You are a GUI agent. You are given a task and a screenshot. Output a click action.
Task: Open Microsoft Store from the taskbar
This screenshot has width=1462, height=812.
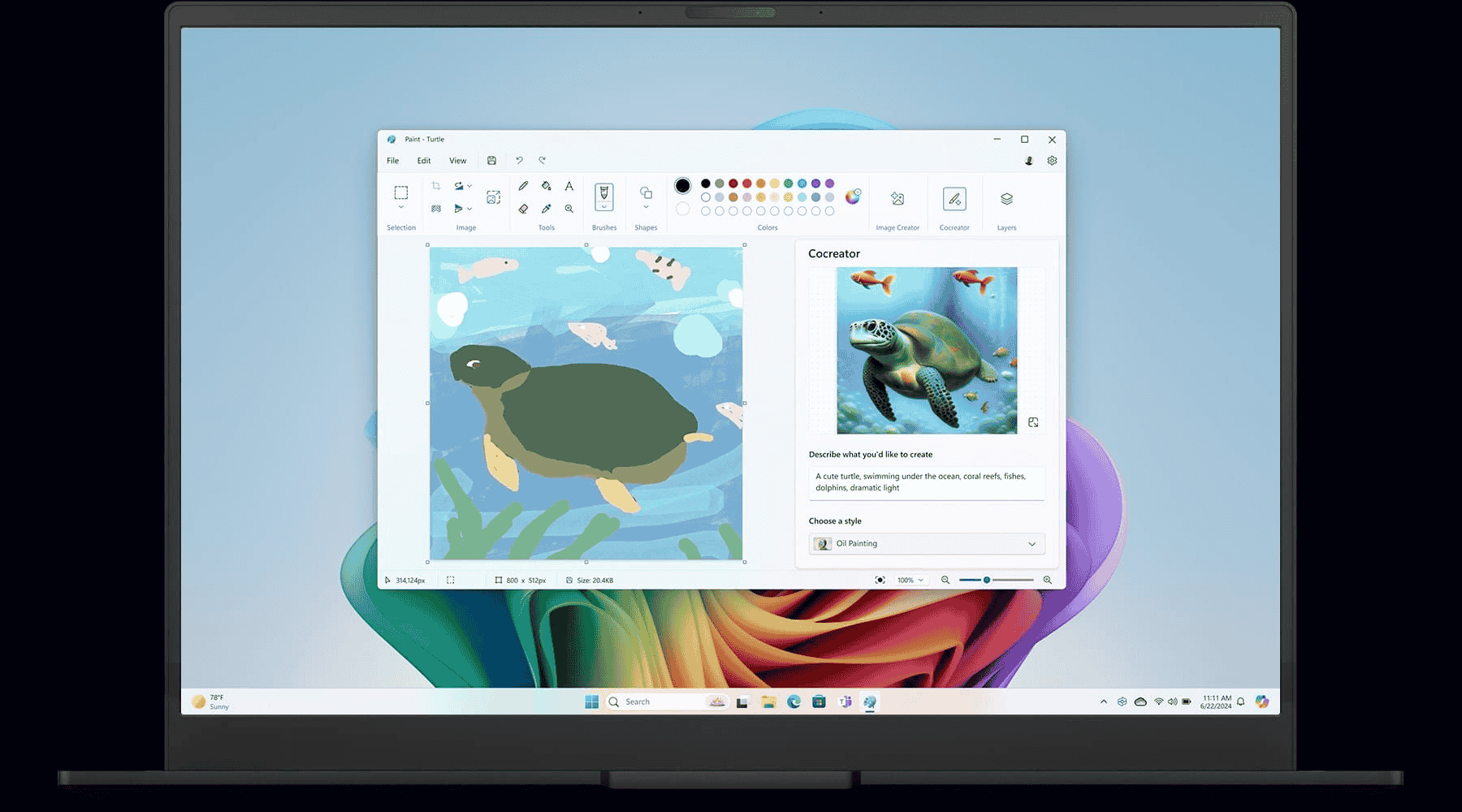pyautogui.click(x=819, y=702)
